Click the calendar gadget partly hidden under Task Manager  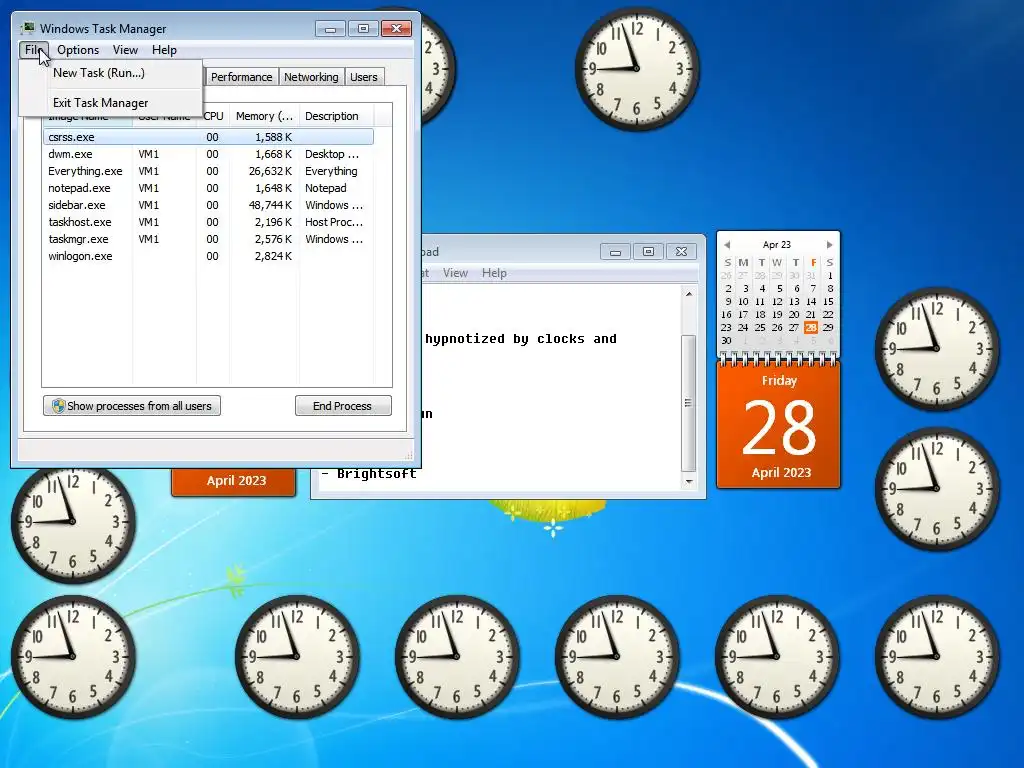(x=234, y=483)
